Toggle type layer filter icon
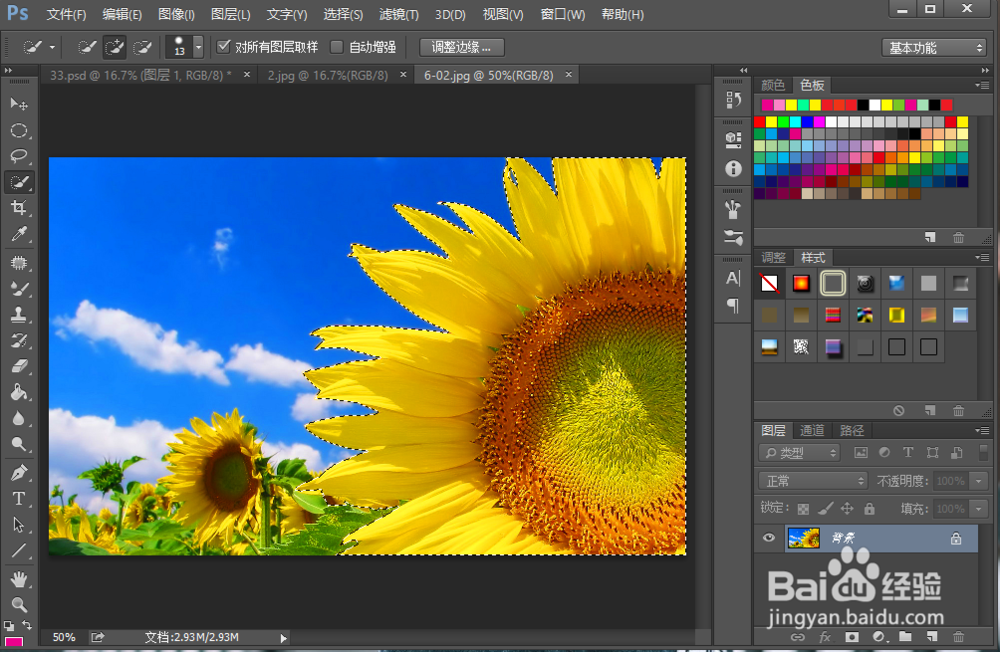 pos(908,452)
